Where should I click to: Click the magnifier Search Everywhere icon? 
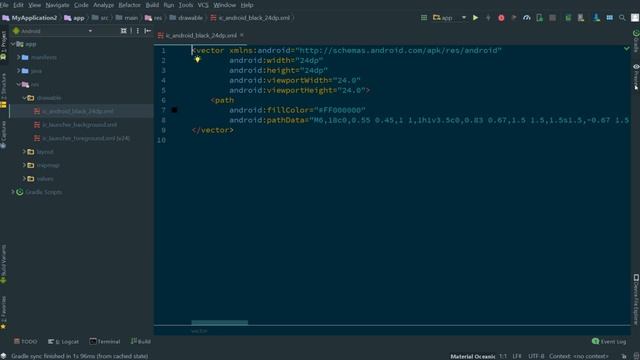click(x=622, y=18)
